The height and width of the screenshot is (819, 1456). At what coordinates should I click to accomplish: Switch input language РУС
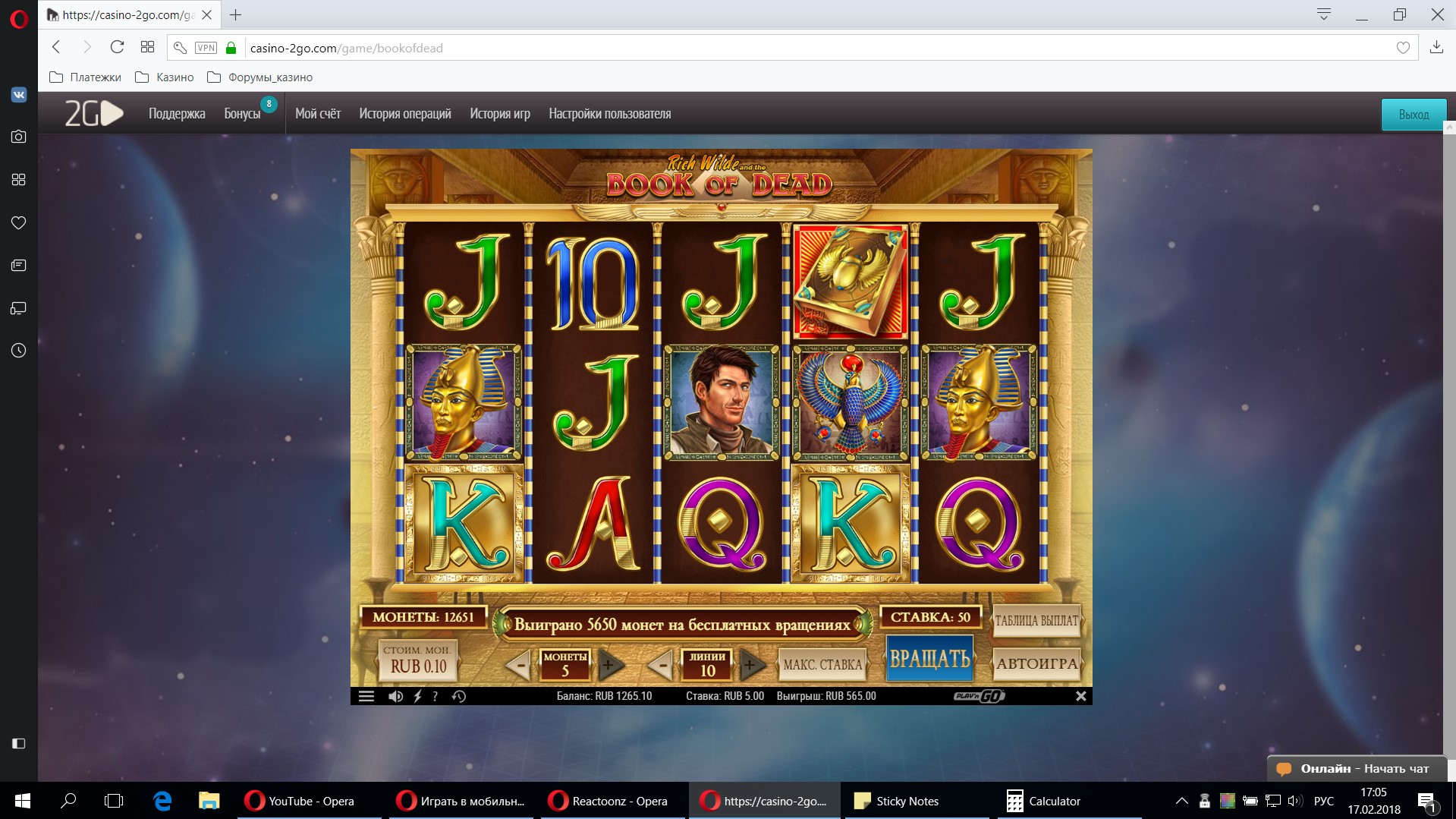pyautogui.click(x=1323, y=801)
